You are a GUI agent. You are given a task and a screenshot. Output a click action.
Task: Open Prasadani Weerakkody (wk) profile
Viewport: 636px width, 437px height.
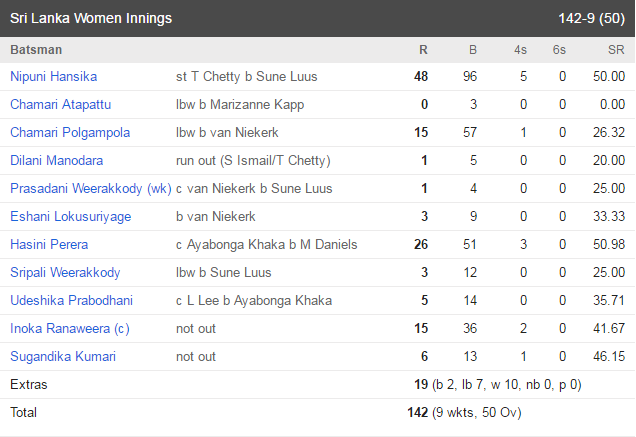pyautogui.click(x=91, y=188)
